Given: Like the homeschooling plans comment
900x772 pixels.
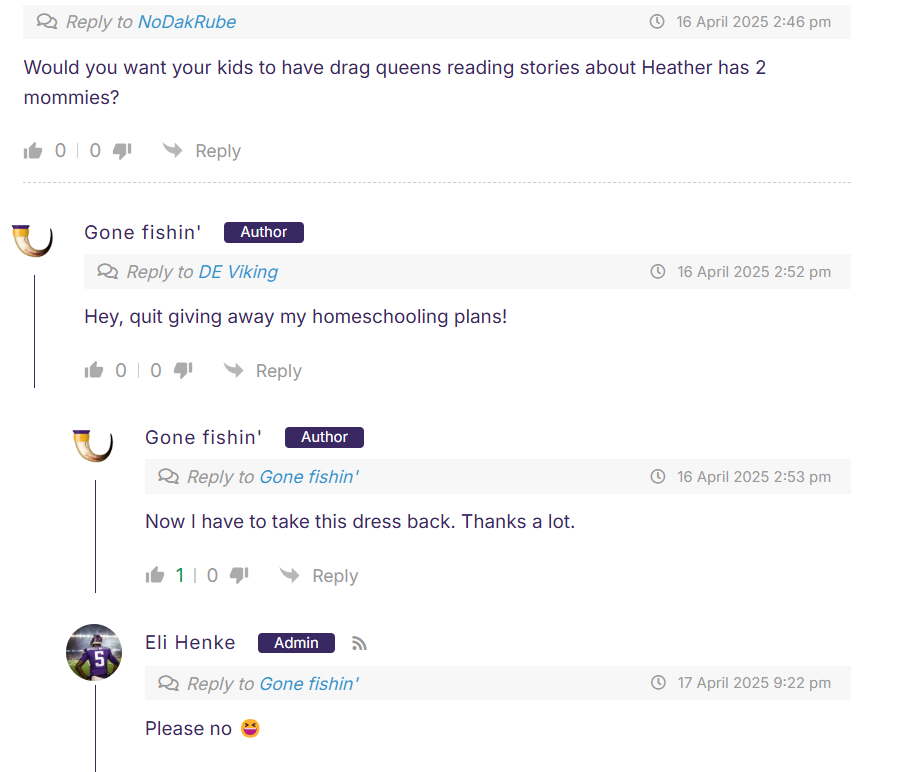Looking at the screenshot, I should point(94,370).
